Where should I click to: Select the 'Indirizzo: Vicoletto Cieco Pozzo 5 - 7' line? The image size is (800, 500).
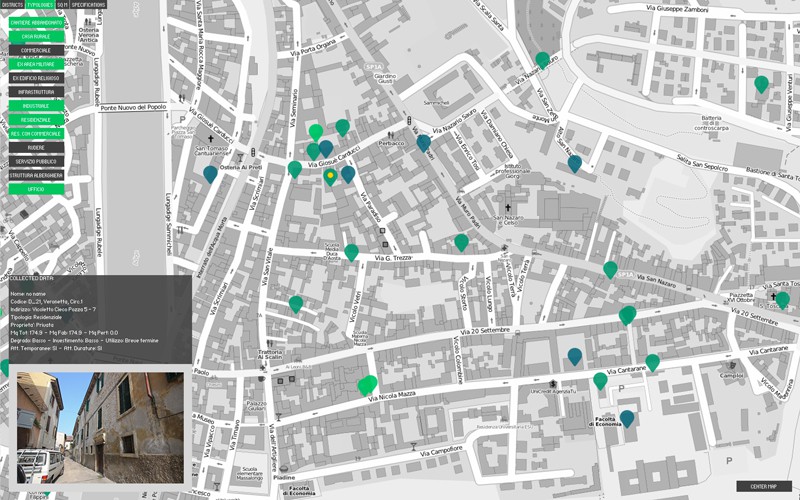(53, 310)
